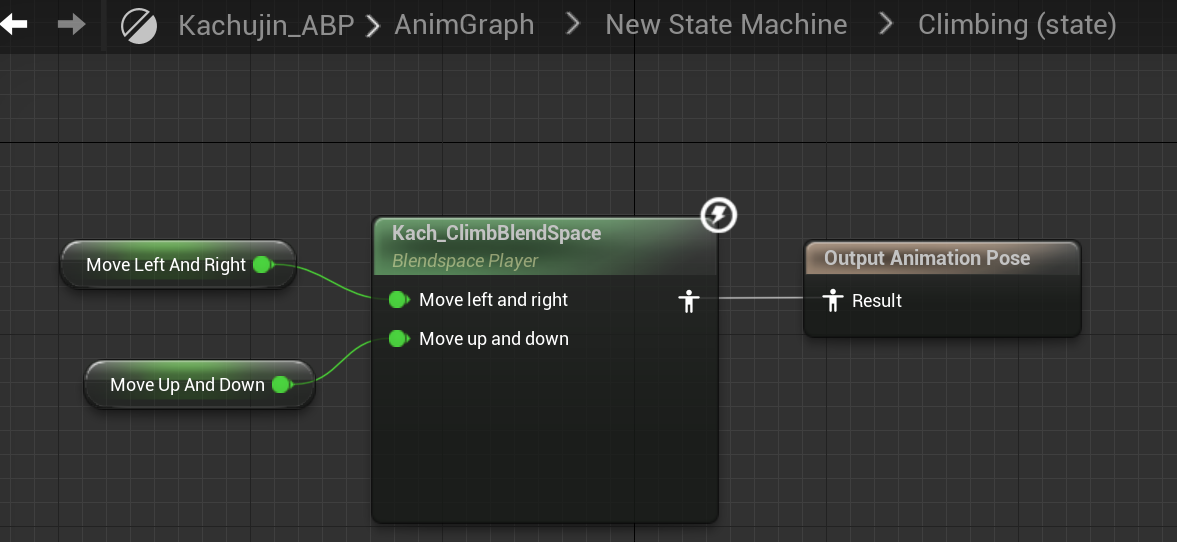Expand the chevron after New State Machine

[x=885, y=25]
